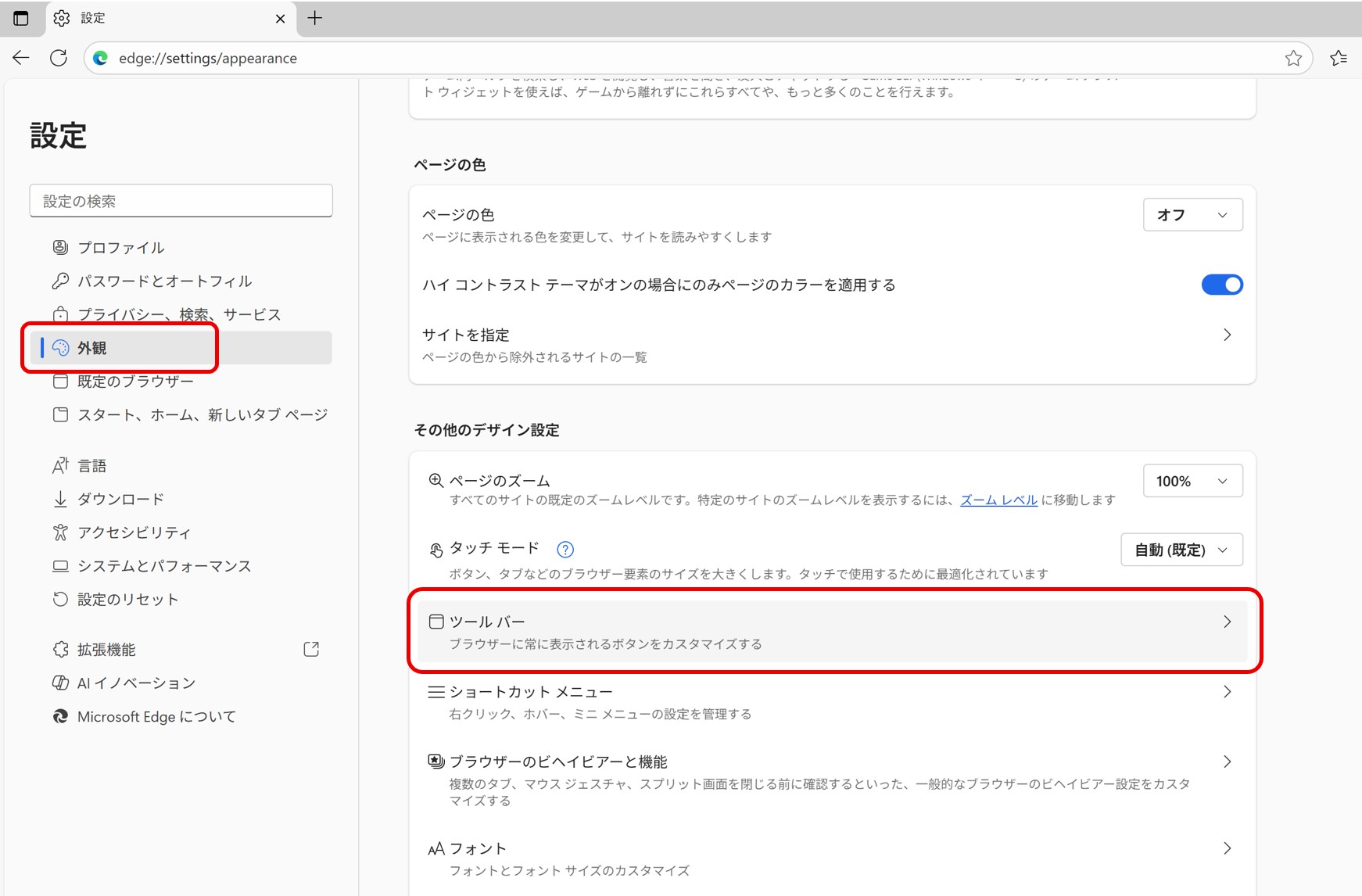Image resolution: width=1362 pixels, height=896 pixels.
Task: Click the external link icon for 拡張機能
Action: [311, 649]
